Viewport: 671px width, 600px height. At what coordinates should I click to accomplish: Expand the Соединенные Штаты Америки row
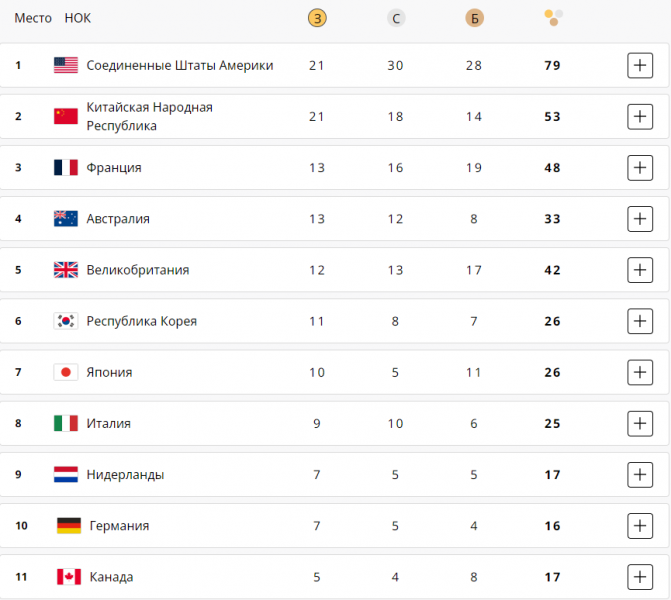click(640, 65)
